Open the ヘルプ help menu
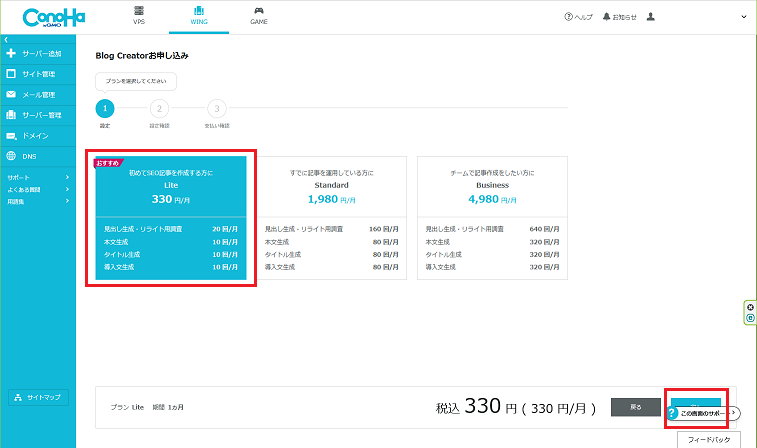 pos(578,17)
